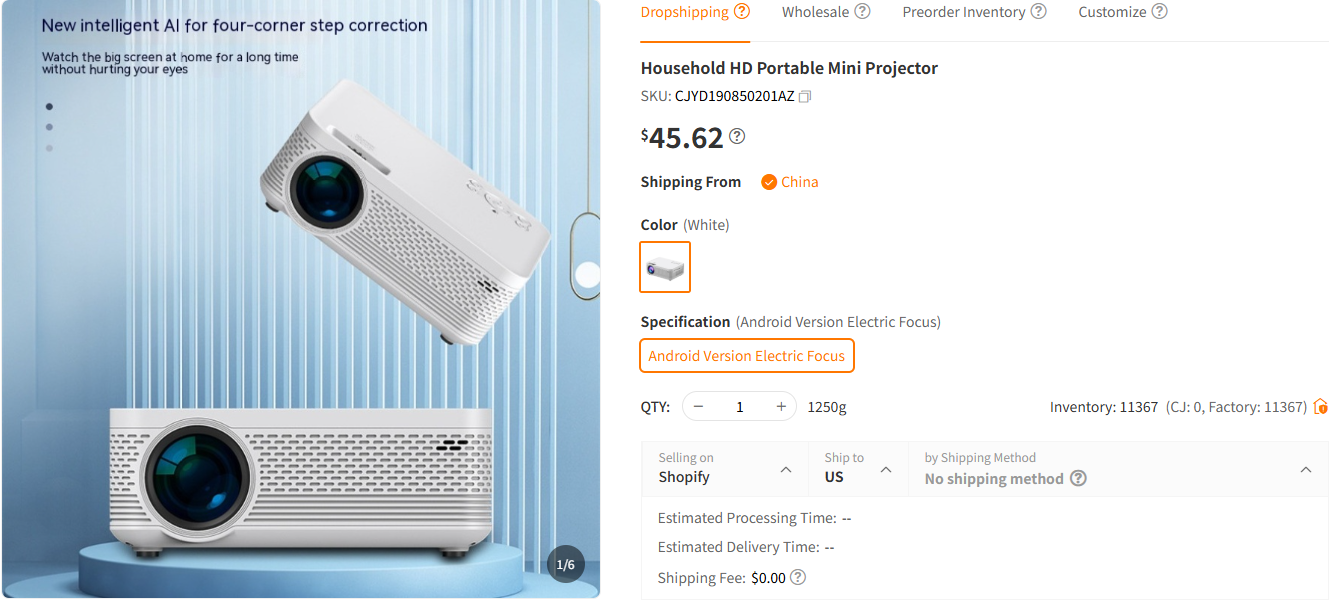This screenshot has height=605, width=1335.
Task: Decrease quantity with the minus button
Action: tap(698, 406)
